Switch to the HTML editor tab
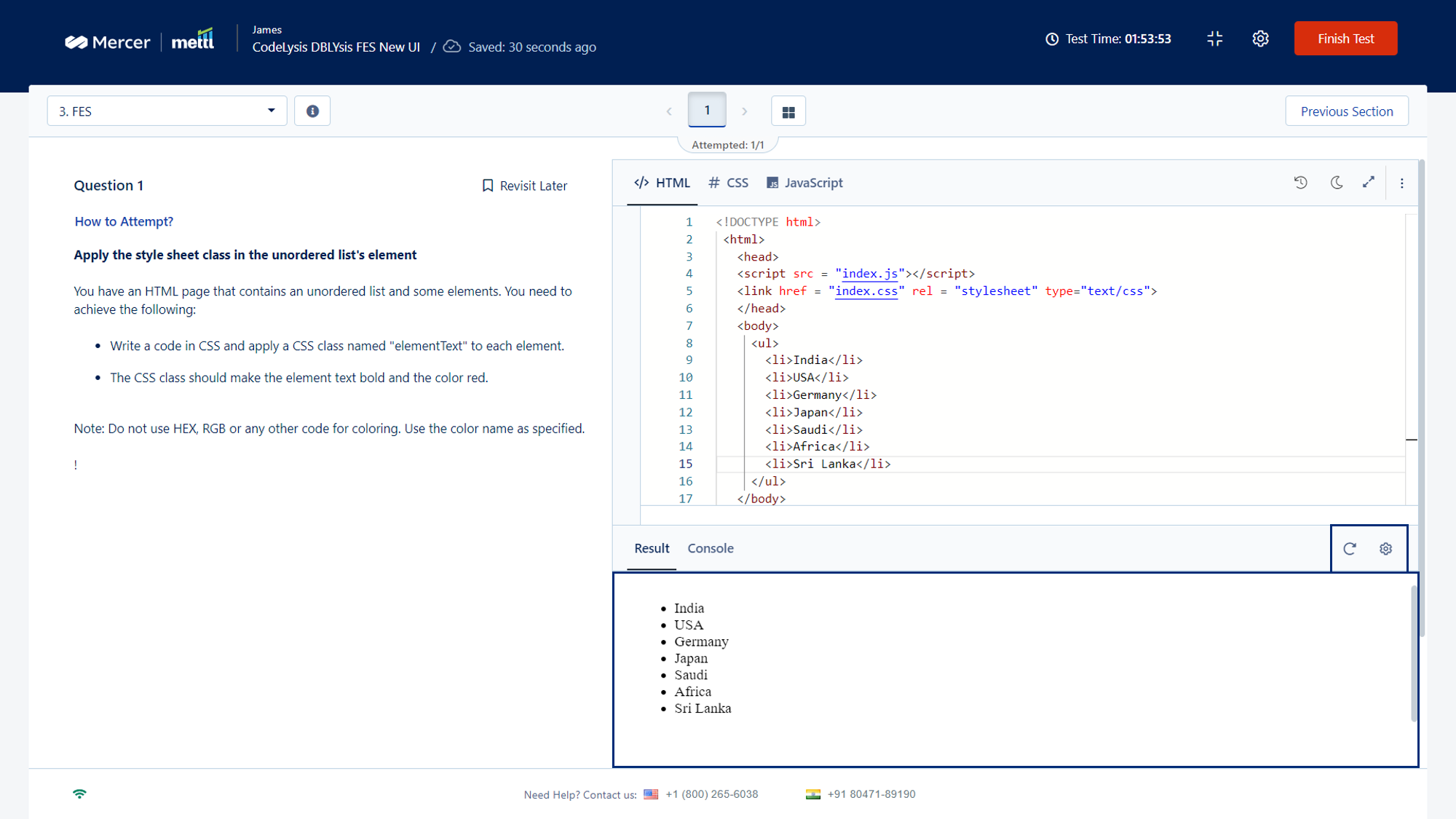This screenshot has width=1456, height=819. tap(662, 183)
